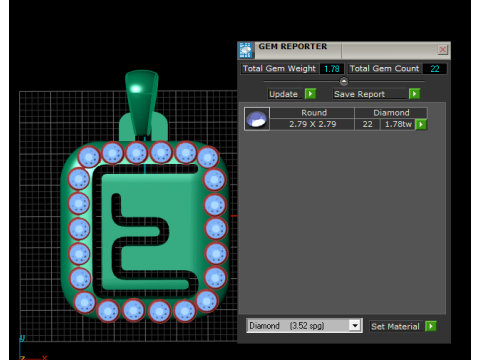The image size is (480, 360).
Task: Click the green arrow beside 1.78tw
Action: pyautogui.click(x=421, y=125)
